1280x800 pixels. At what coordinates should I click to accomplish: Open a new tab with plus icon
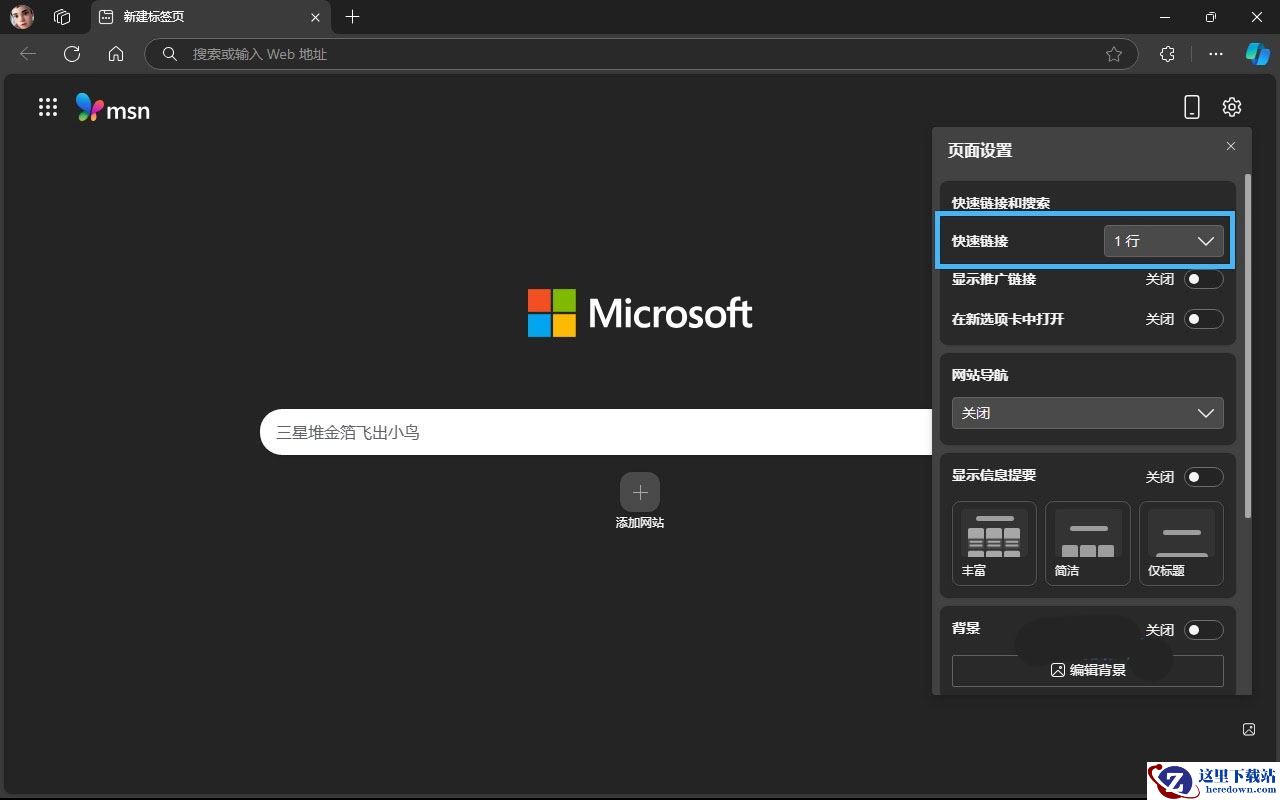coord(352,17)
